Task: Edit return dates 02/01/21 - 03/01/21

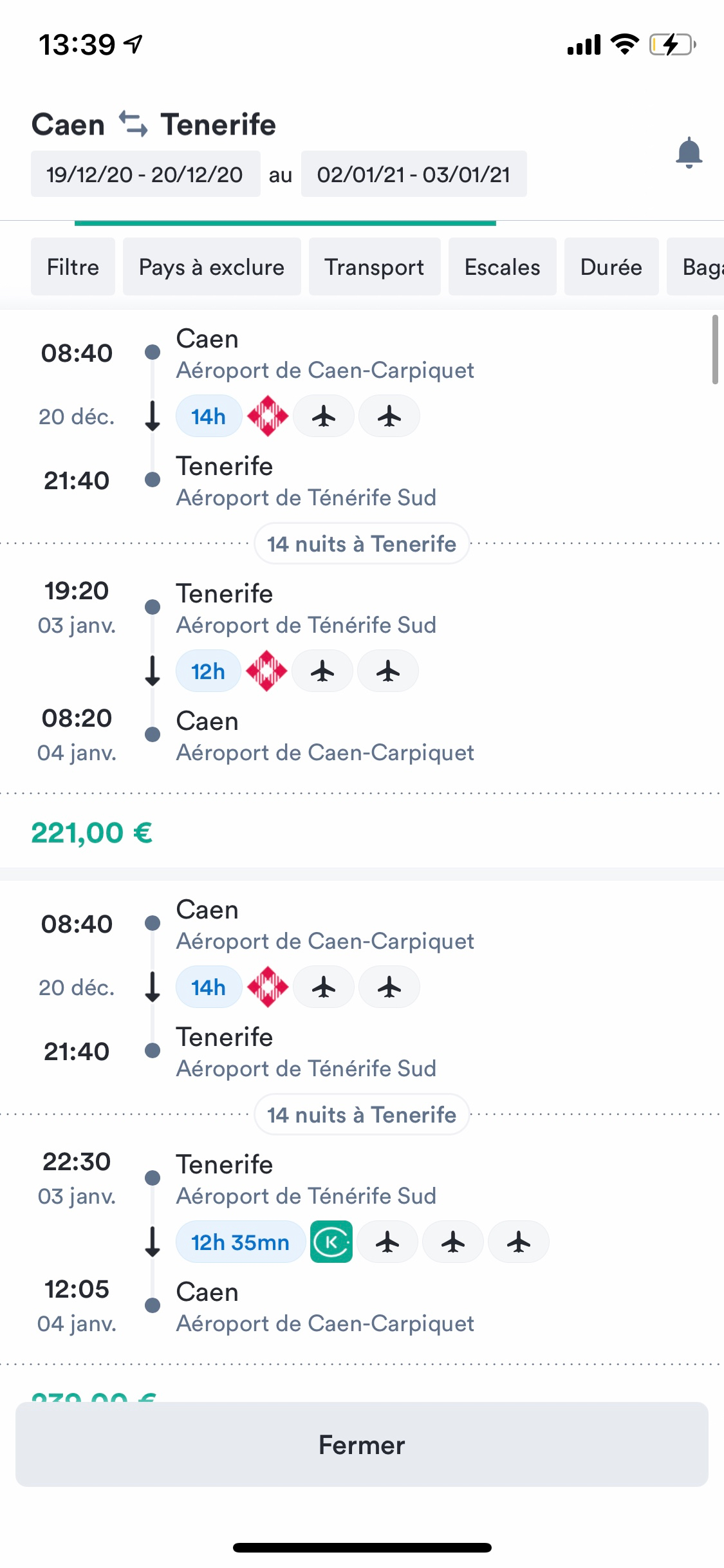Action: pos(414,174)
